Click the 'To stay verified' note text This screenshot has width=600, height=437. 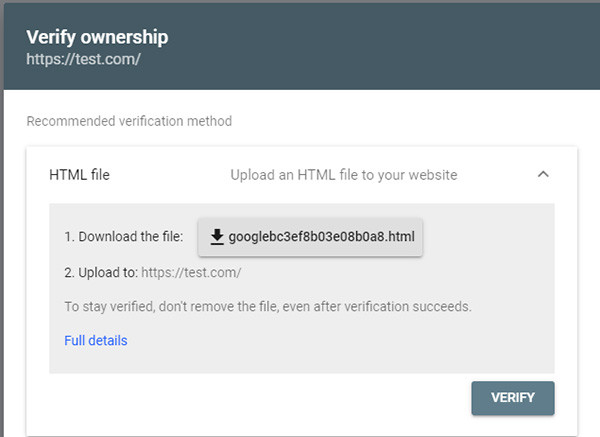(268, 307)
